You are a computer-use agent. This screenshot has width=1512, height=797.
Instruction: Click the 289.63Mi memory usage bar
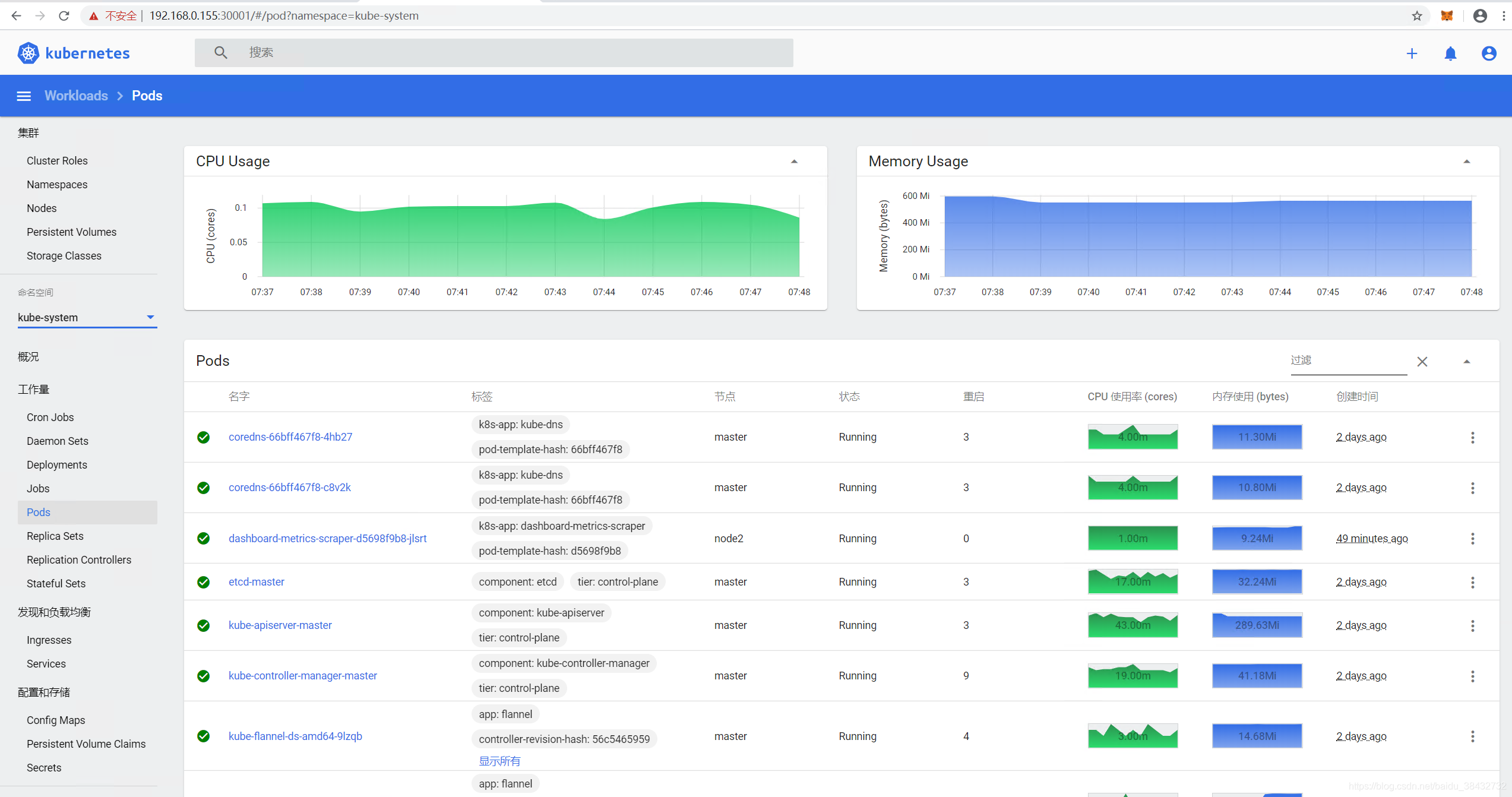point(1257,625)
